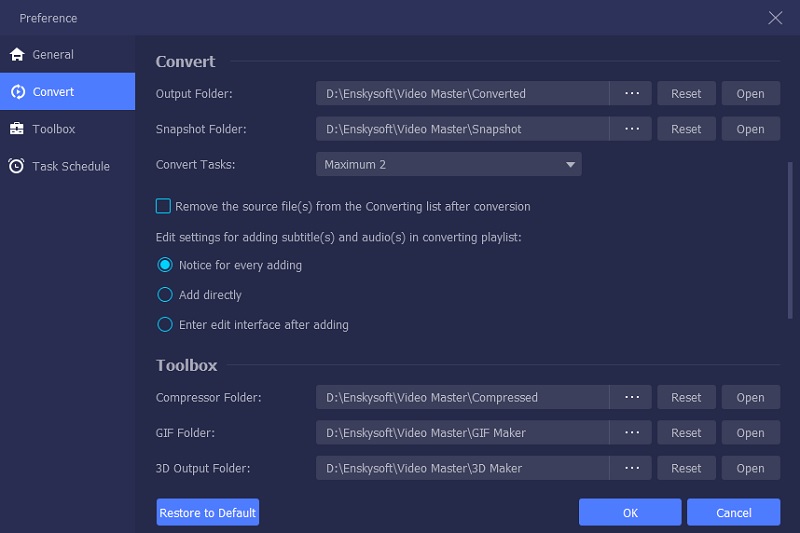Click the Output Folder path field
The width and height of the screenshot is (800, 533).
[462, 94]
